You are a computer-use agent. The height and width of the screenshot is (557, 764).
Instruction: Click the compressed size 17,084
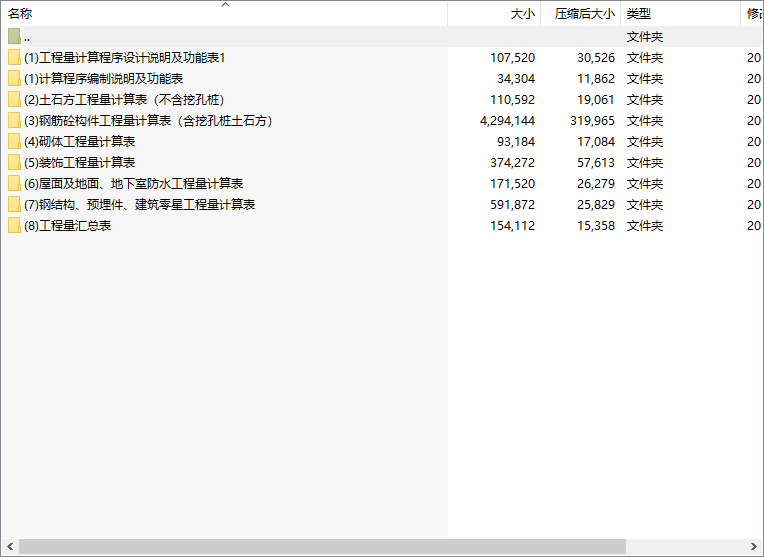[x=596, y=141]
